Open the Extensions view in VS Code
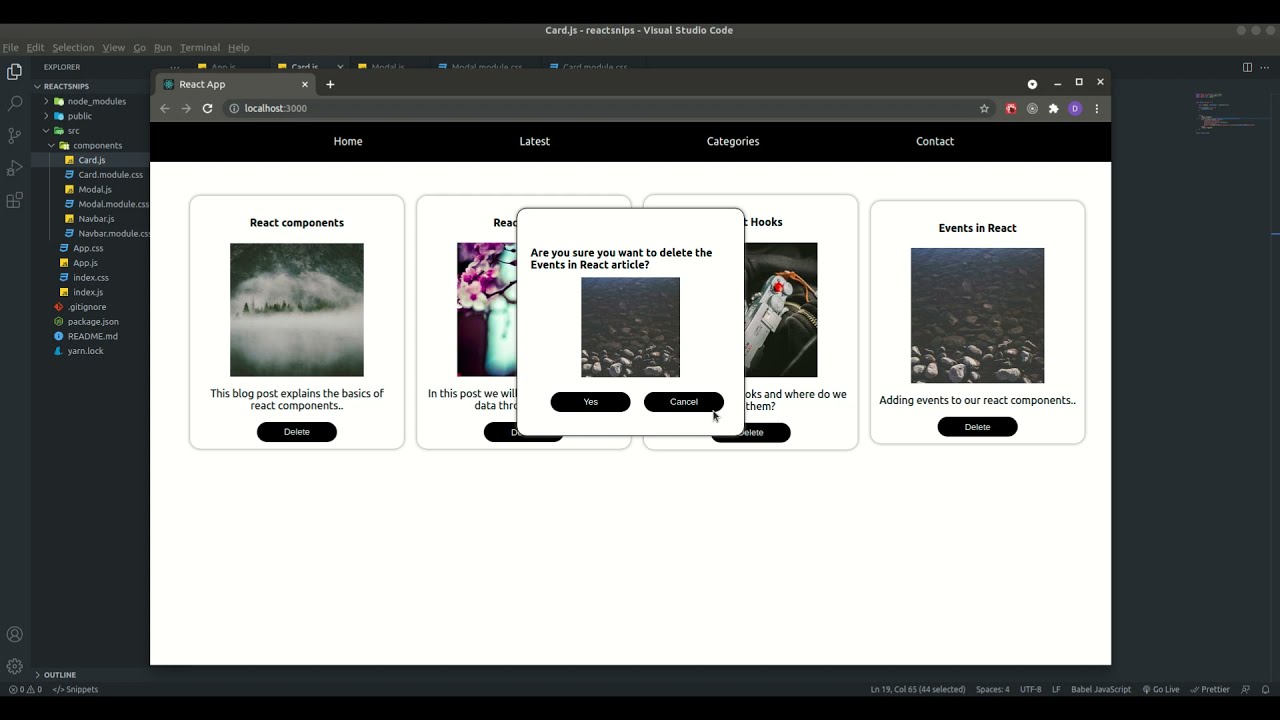This screenshot has height=720, width=1280. point(14,200)
